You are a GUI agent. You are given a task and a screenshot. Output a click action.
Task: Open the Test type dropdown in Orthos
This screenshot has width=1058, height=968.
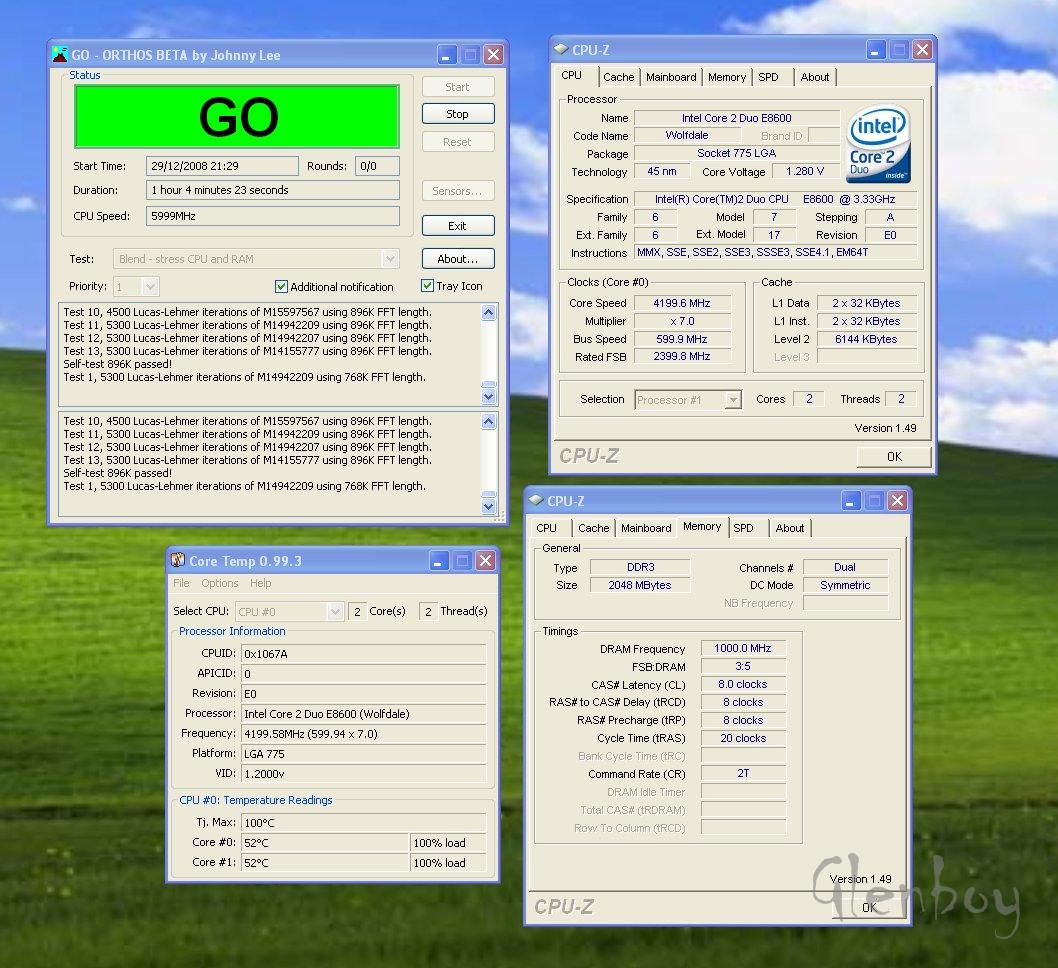pos(390,259)
